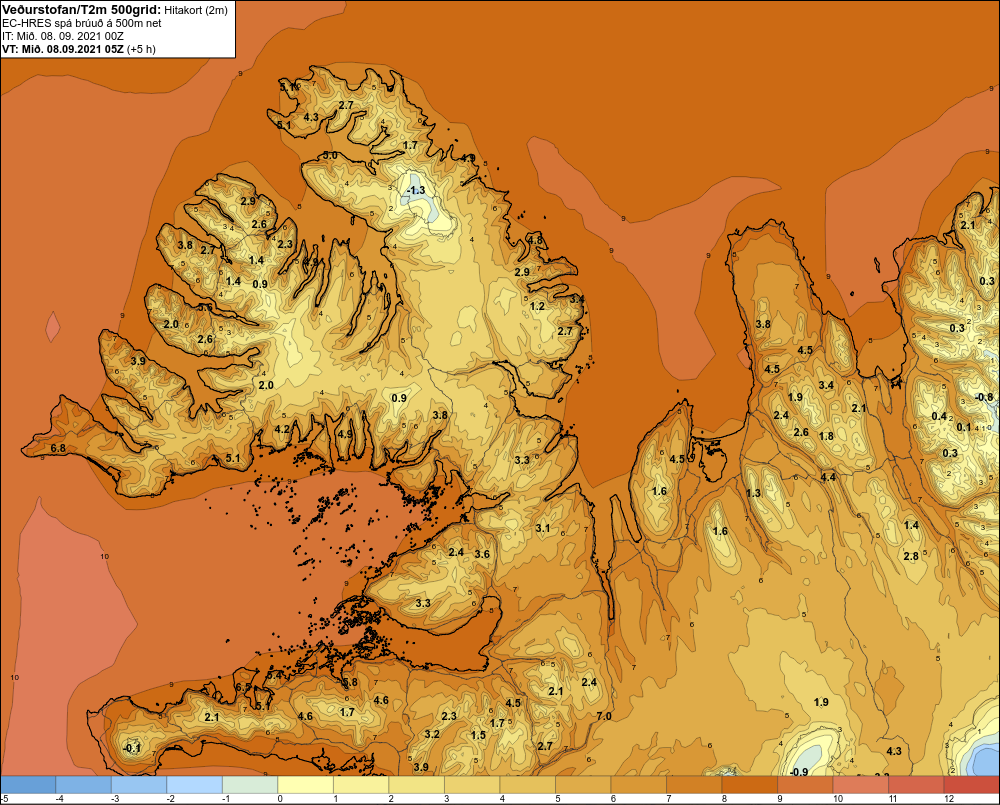Click the 'VT: Mið. 08.09.2021 05Z' valid time
The image size is (1000, 805).
click(x=62, y=48)
